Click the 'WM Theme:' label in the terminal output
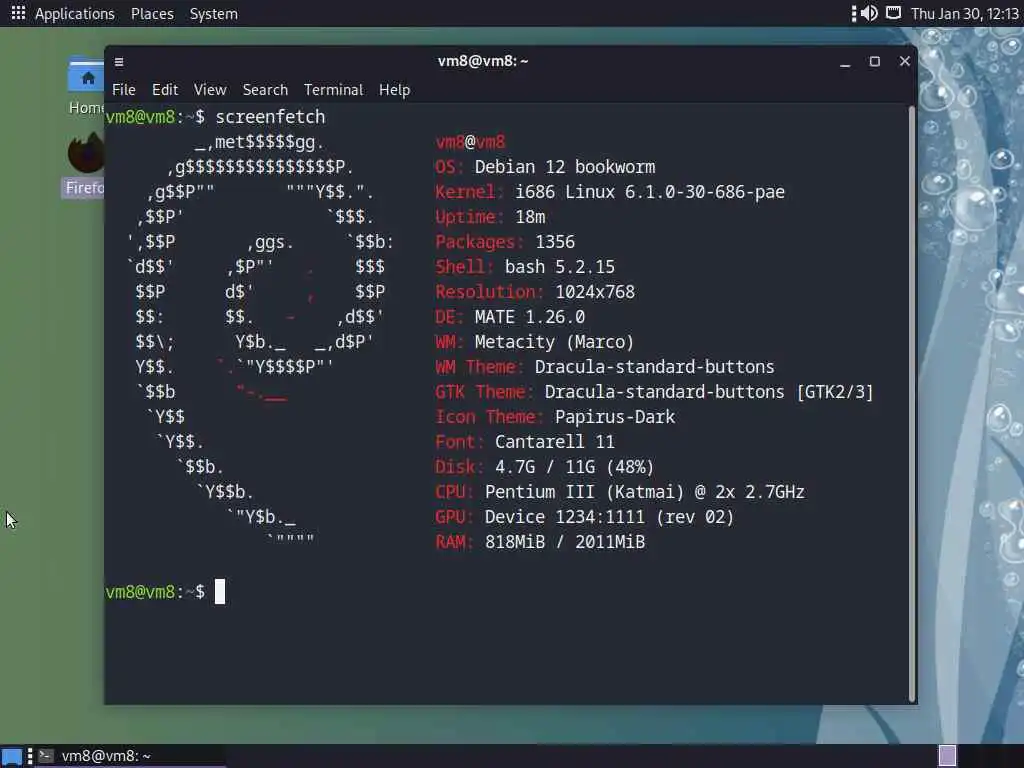1024x768 pixels. coord(479,367)
